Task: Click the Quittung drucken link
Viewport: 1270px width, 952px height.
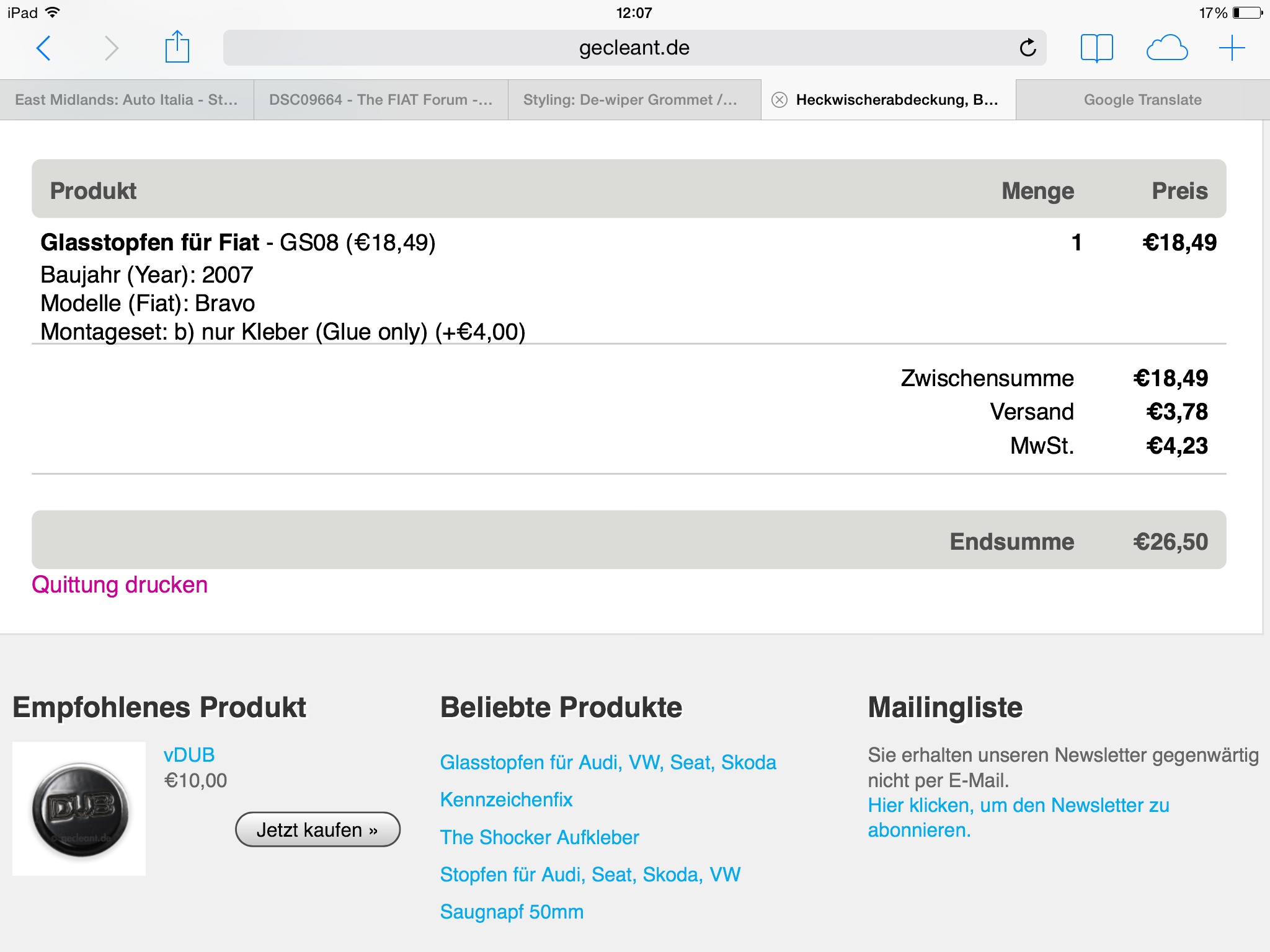Action: (120, 585)
